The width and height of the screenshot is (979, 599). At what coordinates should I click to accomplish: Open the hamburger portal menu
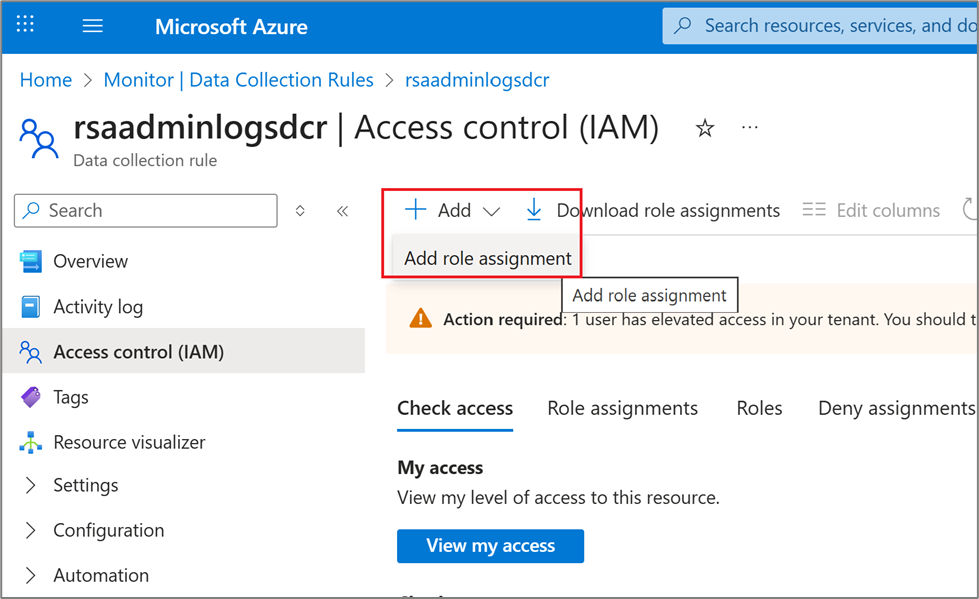[x=93, y=26]
